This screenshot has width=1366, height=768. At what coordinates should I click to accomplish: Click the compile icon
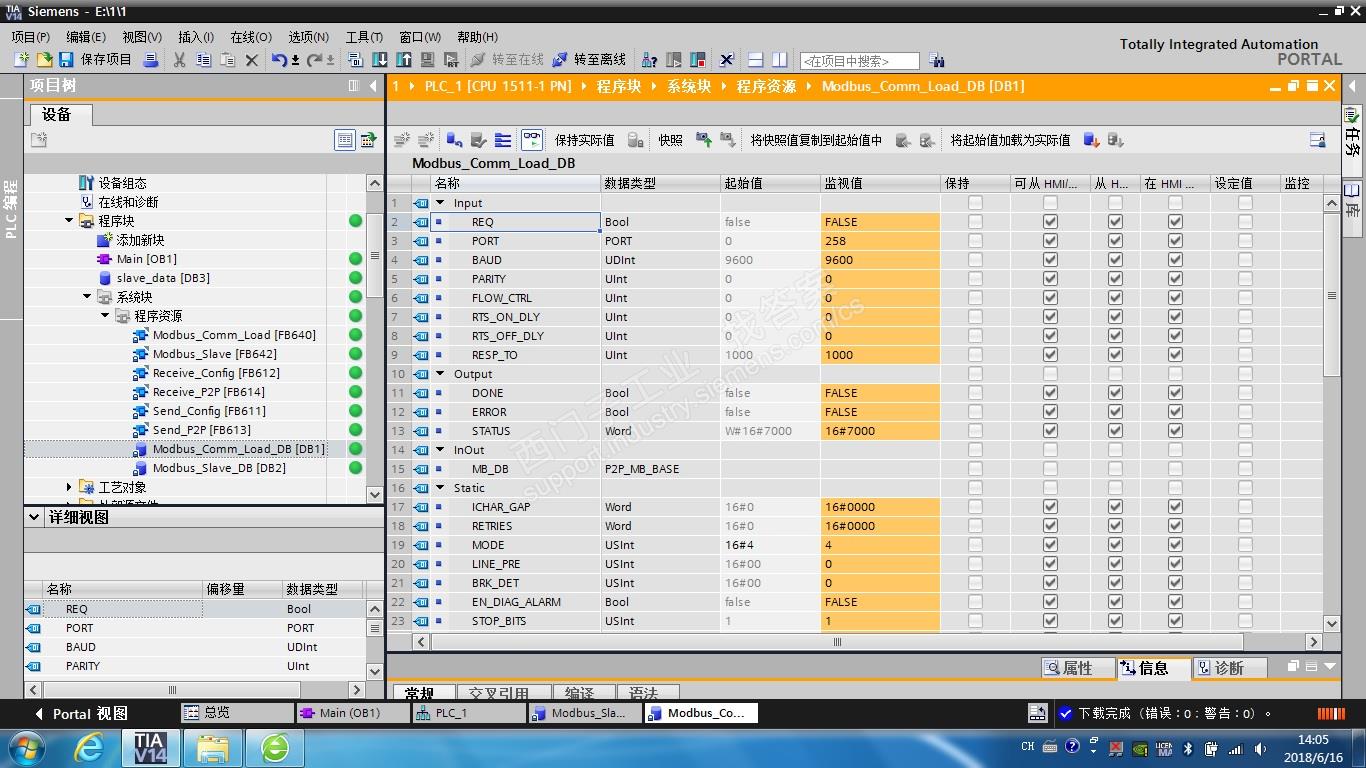click(x=356, y=60)
